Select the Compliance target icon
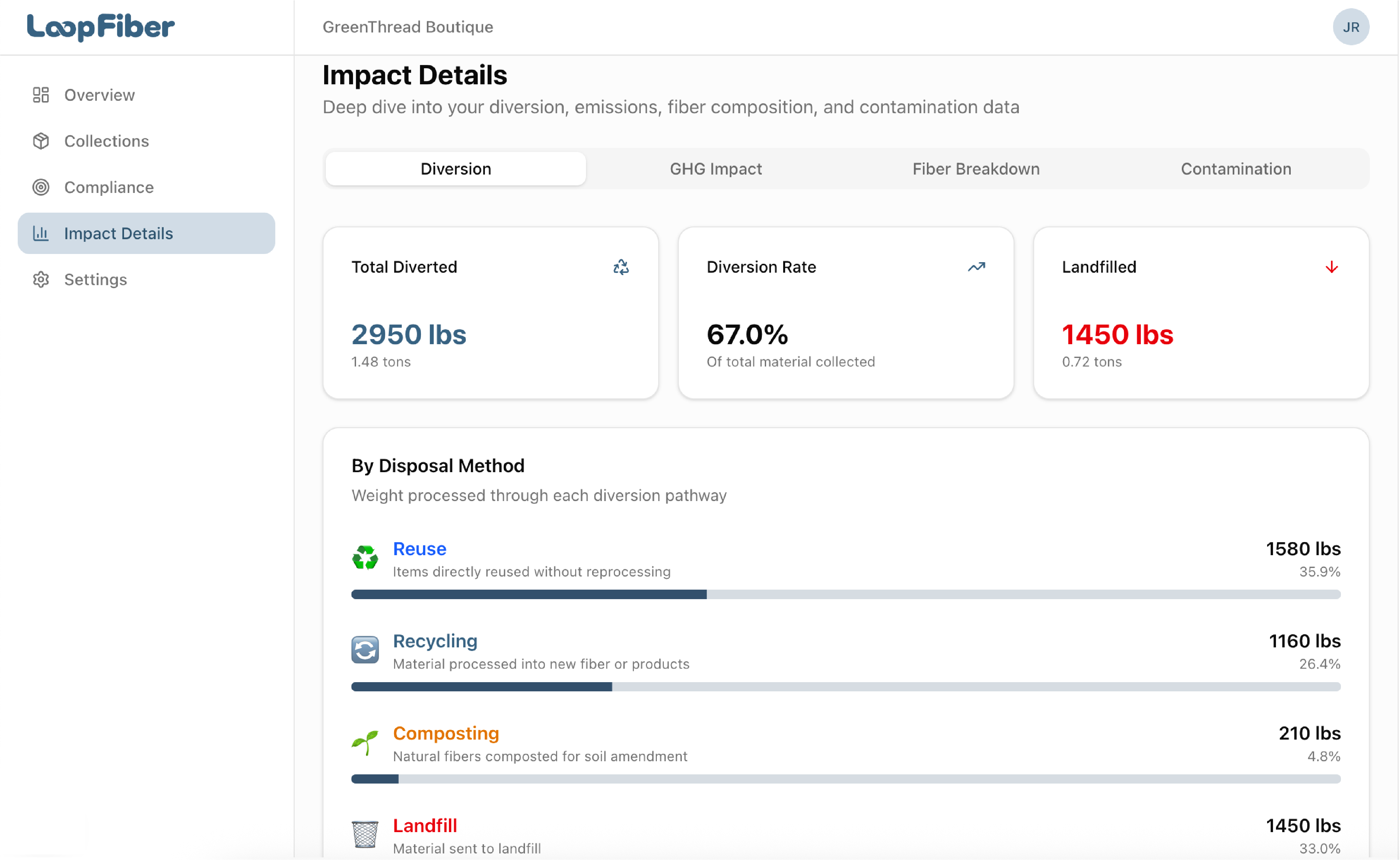 click(x=40, y=187)
